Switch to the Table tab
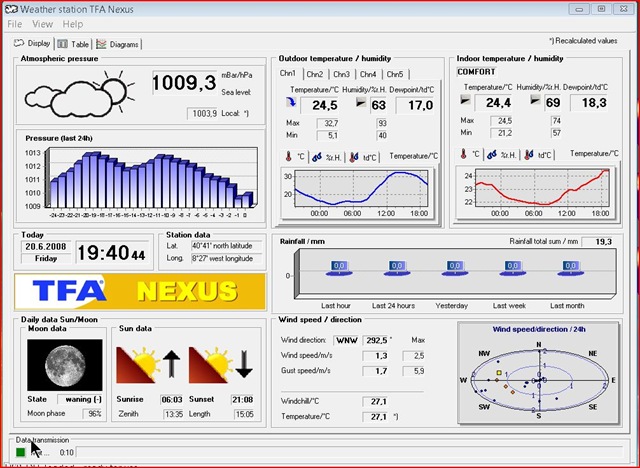Image resolution: width=640 pixels, height=468 pixels. click(x=73, y=44)
